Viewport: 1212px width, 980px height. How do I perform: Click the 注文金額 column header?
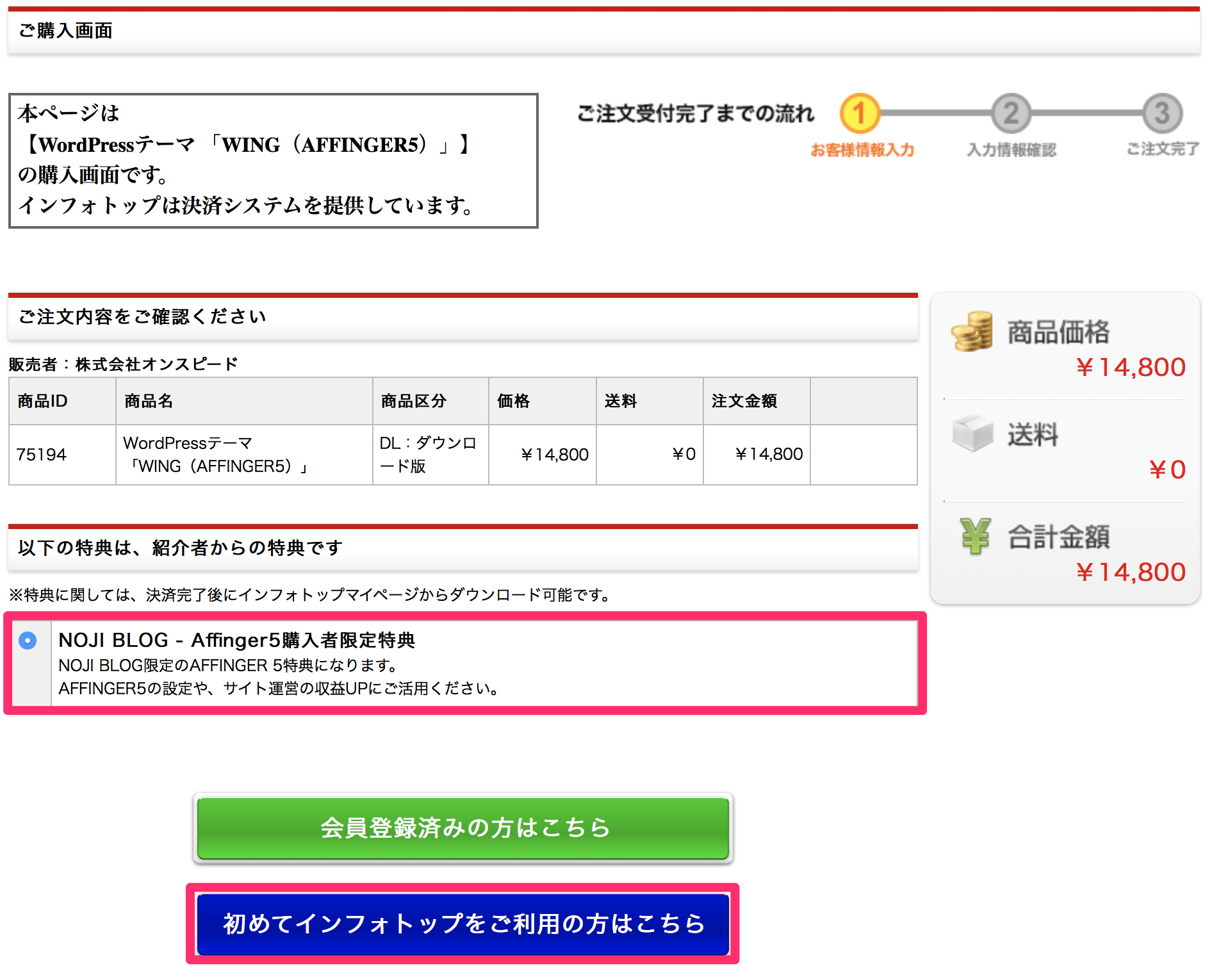click(x=744, y=401)
